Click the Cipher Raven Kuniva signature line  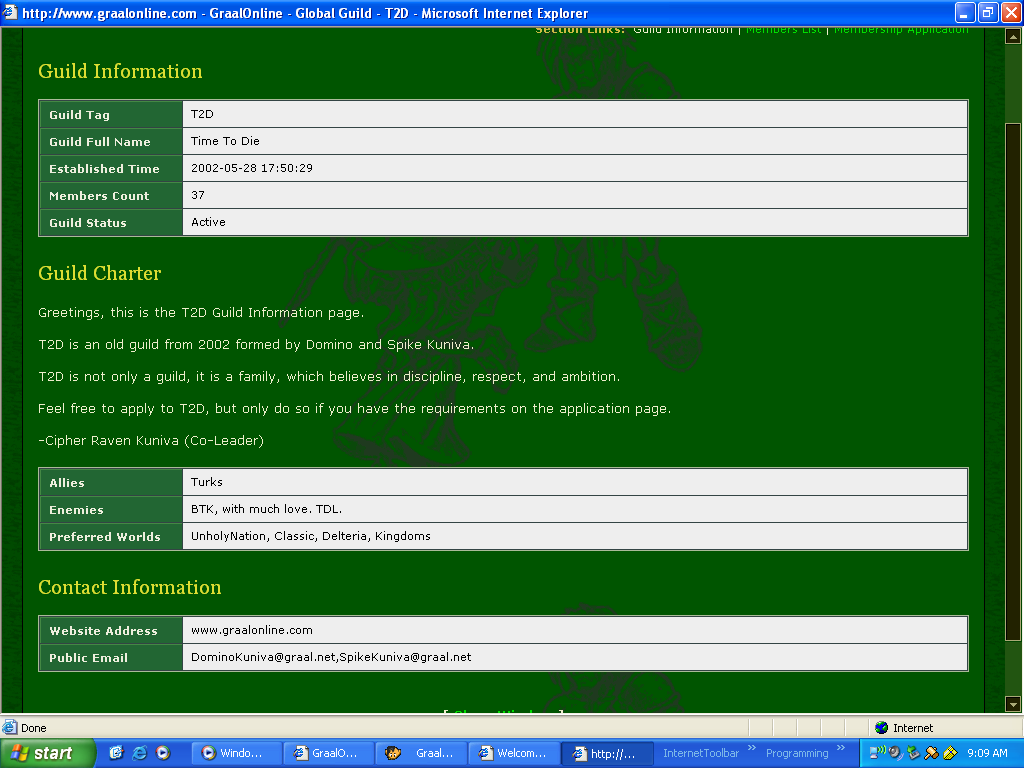coord(151,441)
